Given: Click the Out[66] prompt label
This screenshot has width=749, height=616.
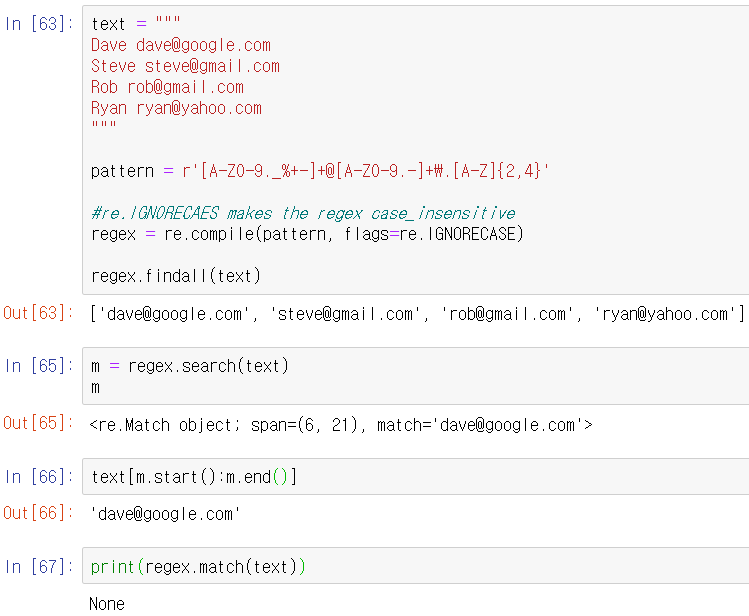Looking at the screenshot, I should 38,513.
